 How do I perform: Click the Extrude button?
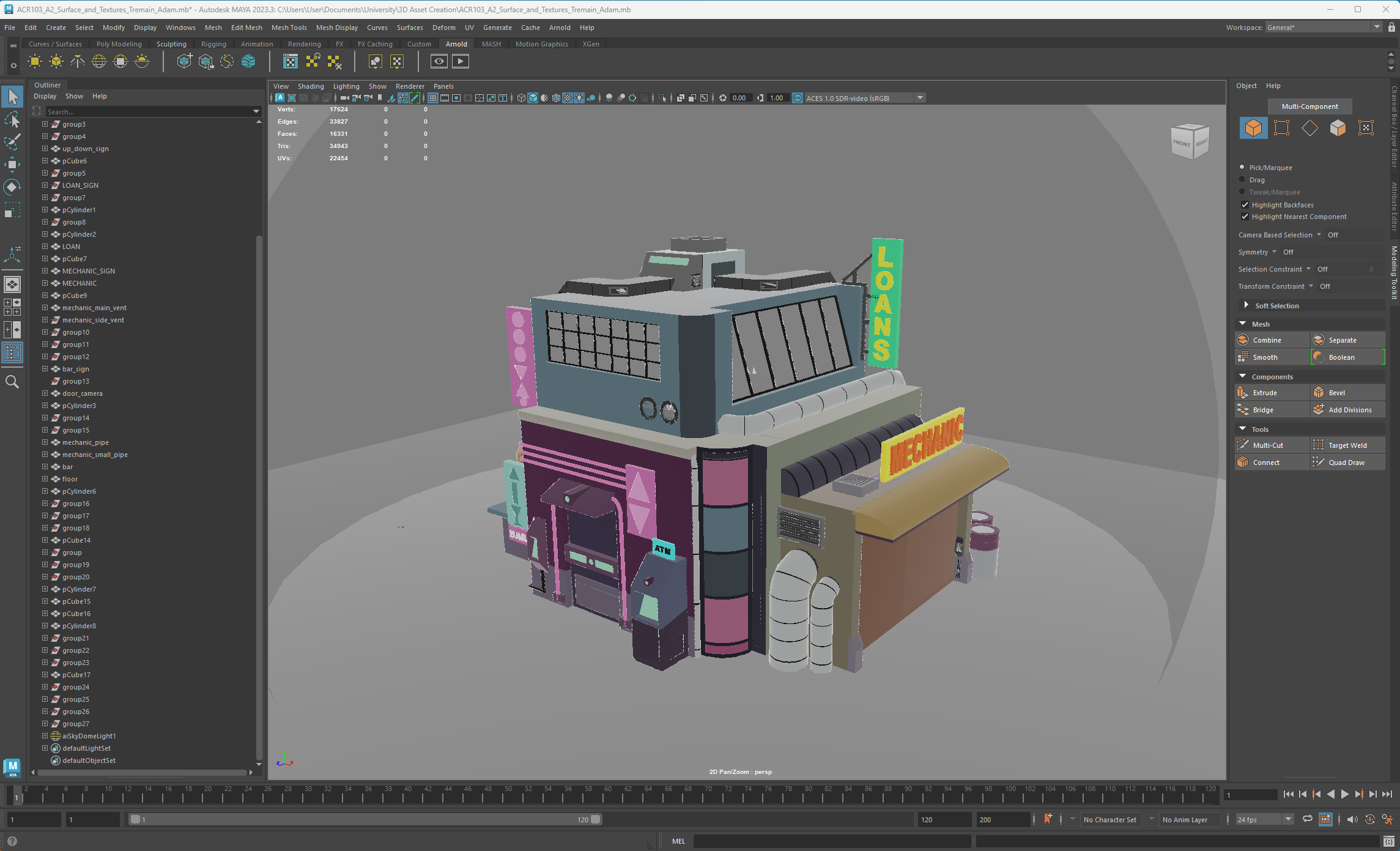[1265, 393]
